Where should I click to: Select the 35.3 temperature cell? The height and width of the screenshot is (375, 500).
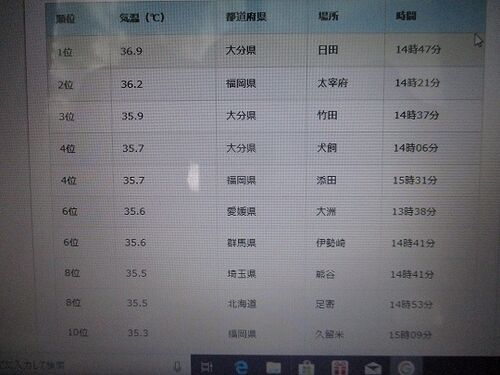pos(138,333)
